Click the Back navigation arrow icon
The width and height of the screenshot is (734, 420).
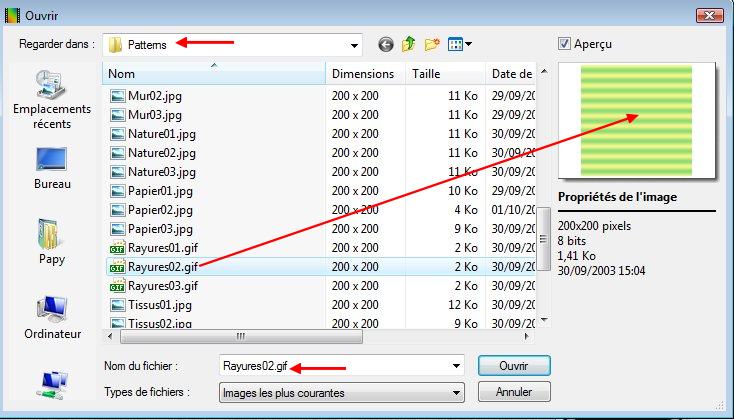point(386,44)
